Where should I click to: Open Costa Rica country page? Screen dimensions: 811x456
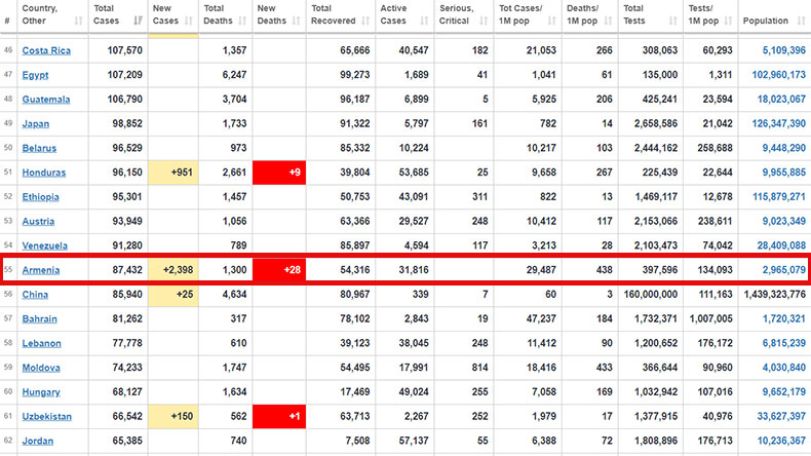pyautogui.click(x=46, y=51)
